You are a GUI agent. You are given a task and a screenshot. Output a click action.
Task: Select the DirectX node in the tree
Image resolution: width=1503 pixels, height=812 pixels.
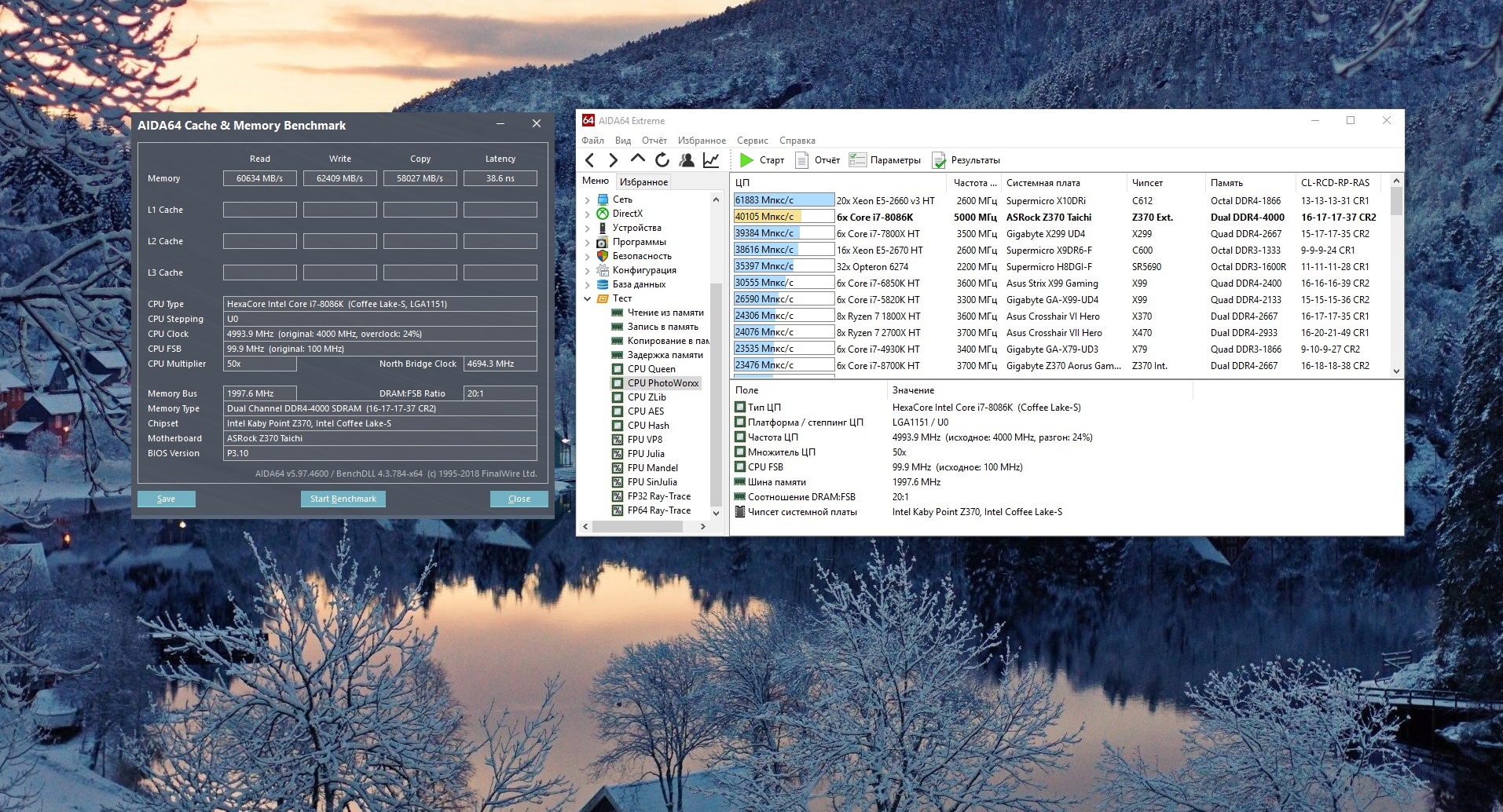point(628,214)
